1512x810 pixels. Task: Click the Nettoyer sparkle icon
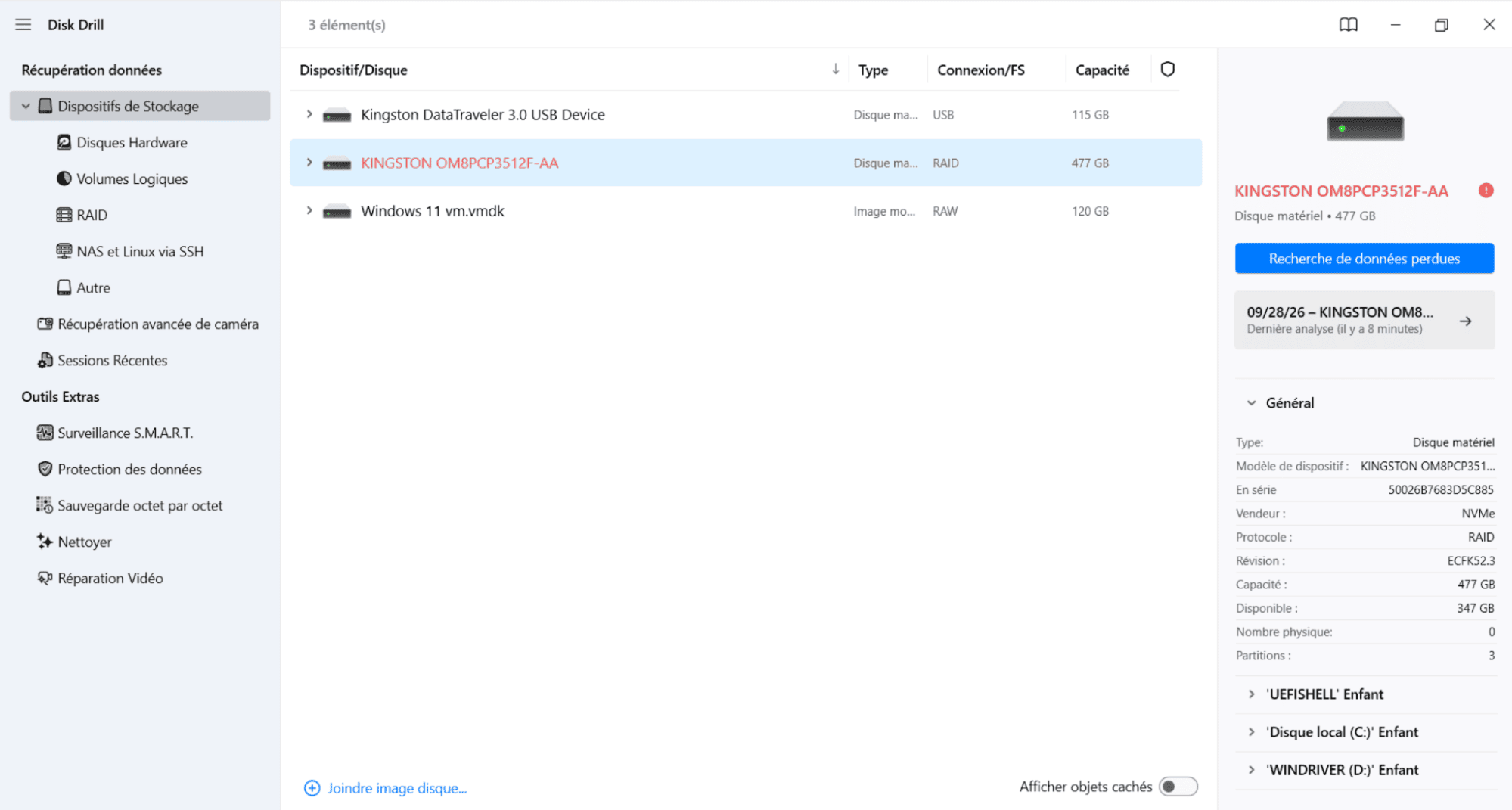[x=45, y=542]
